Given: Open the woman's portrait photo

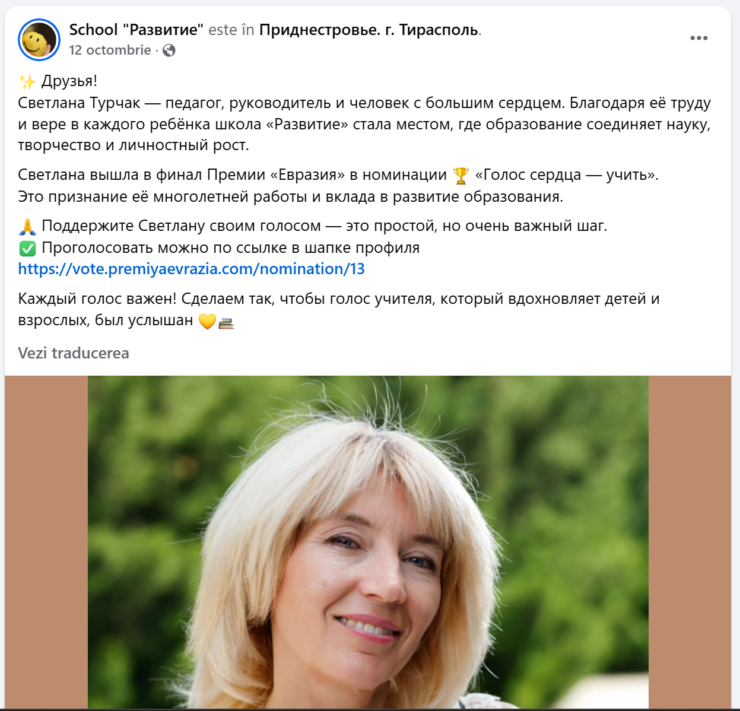Looking at the screenshot, I should (x=368, y=543).
